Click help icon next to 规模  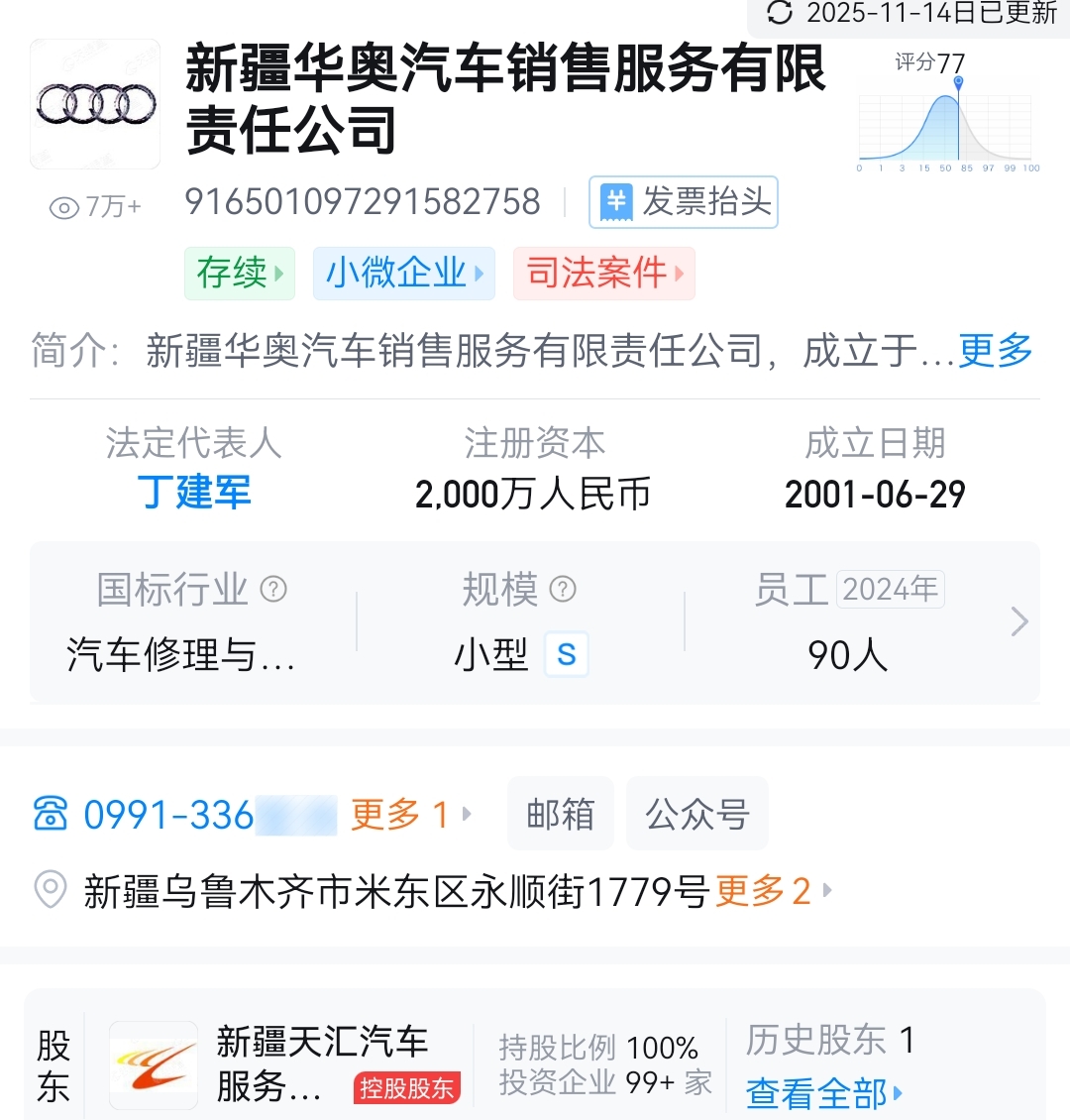563,590
